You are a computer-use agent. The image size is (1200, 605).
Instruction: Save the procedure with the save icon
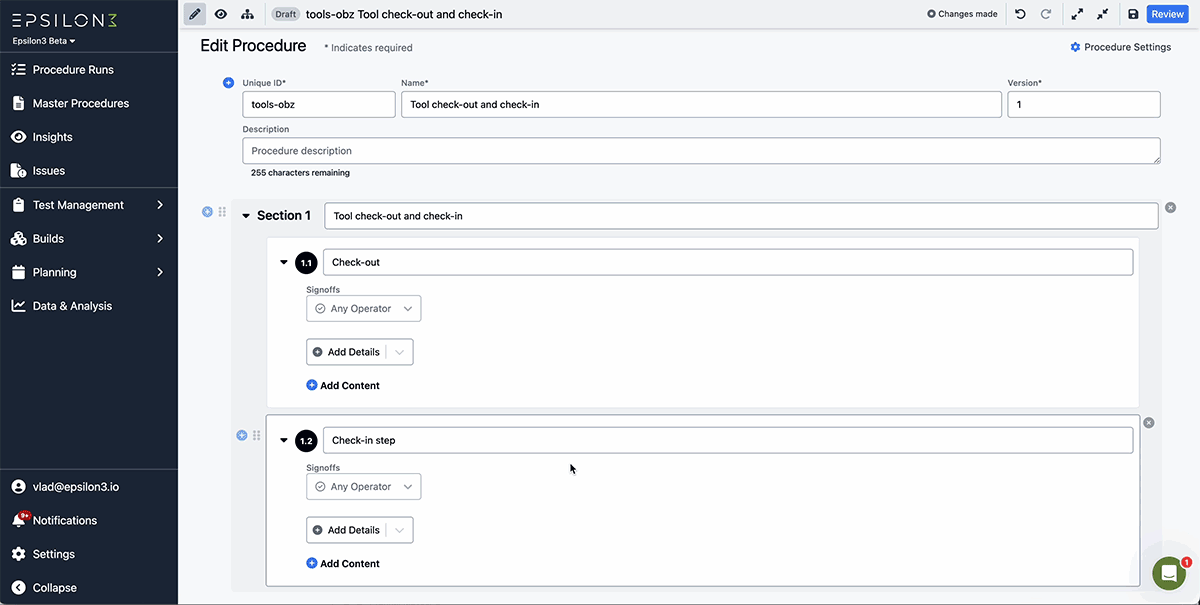click(1133, 14)
